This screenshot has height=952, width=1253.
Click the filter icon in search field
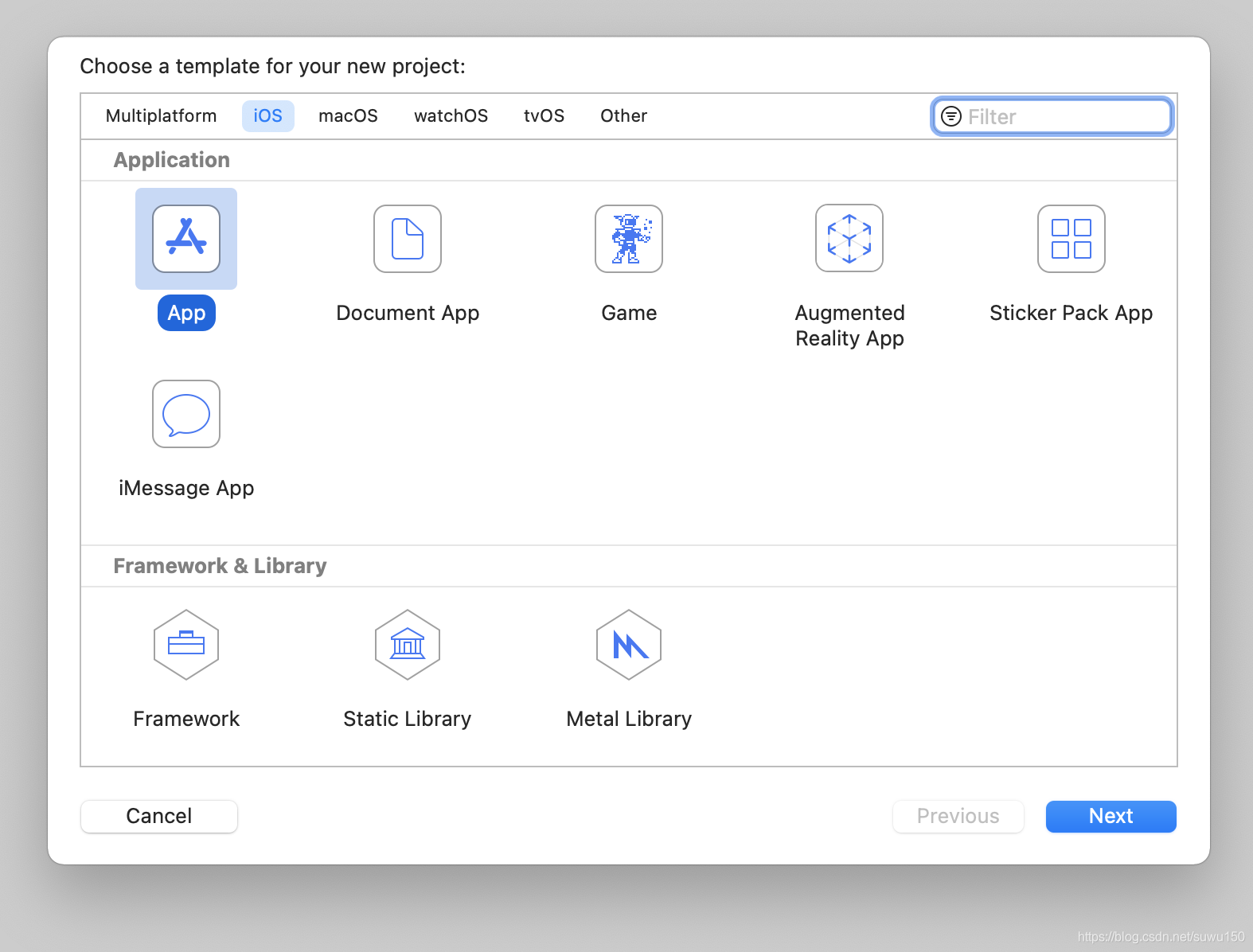coord(951,116)
